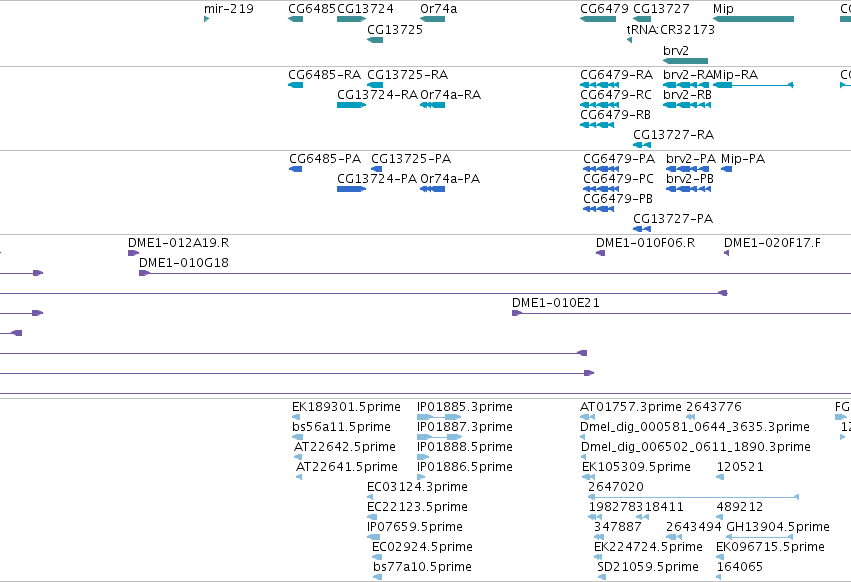Click the brv2-RB transcript label

point(687,94)
